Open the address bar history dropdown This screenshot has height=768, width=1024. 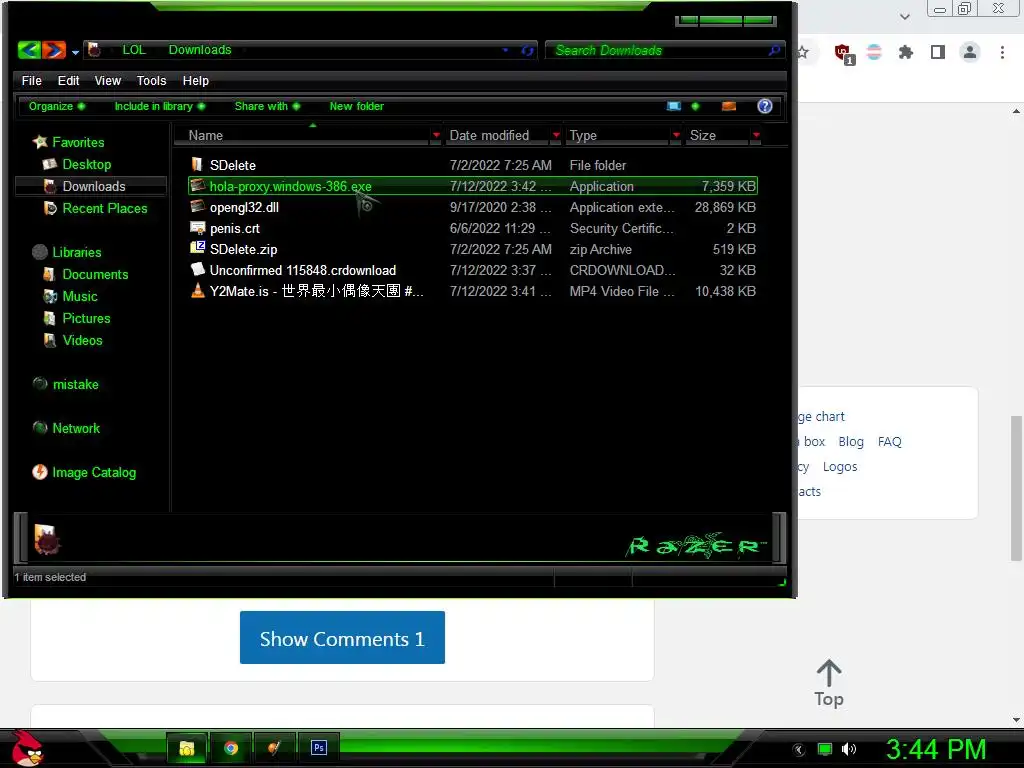tap(505, 50)
